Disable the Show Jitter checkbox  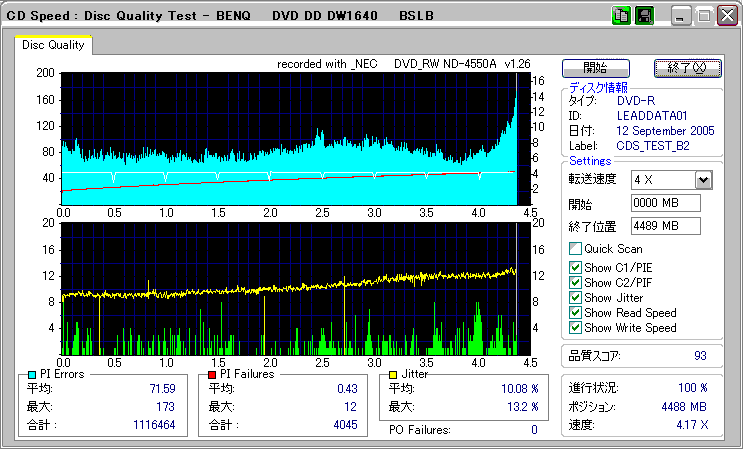click(575, 298)
